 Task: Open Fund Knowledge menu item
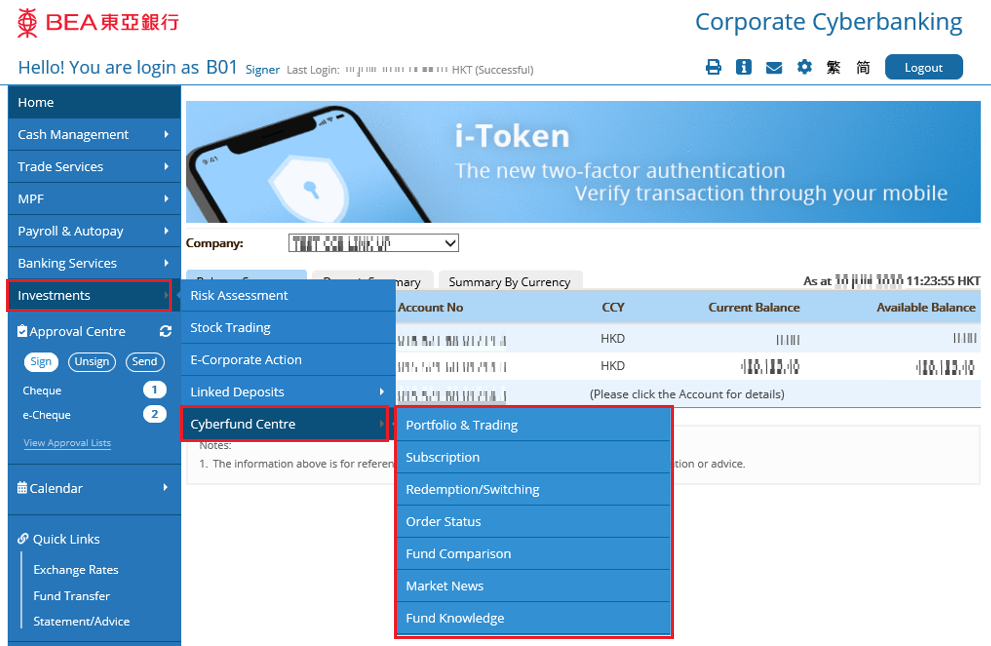pos(533,618)
